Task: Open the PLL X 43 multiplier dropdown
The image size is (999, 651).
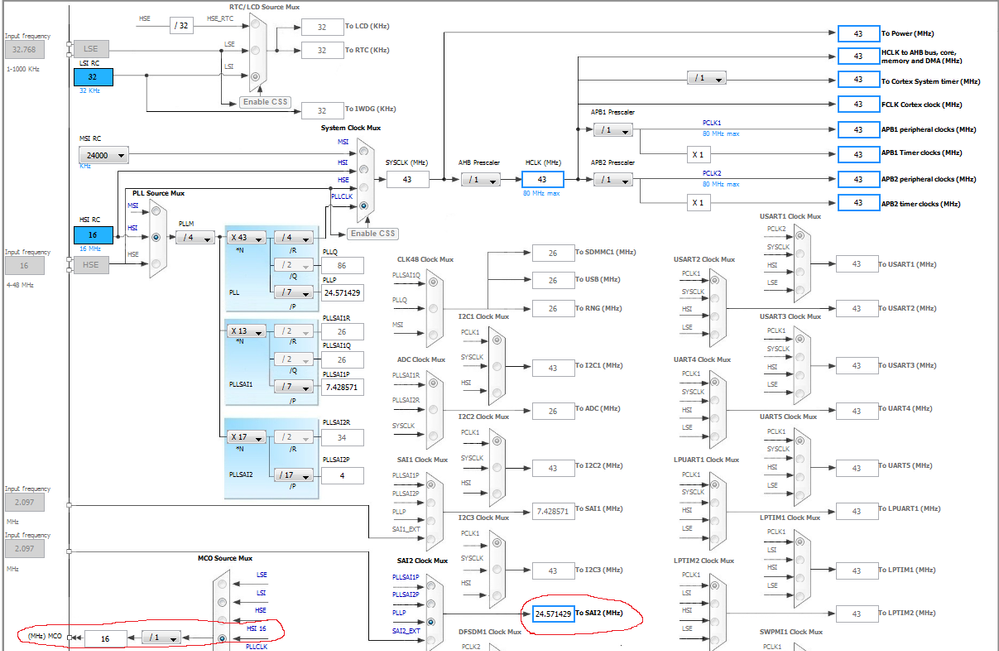Action: [x=247, y=238]
